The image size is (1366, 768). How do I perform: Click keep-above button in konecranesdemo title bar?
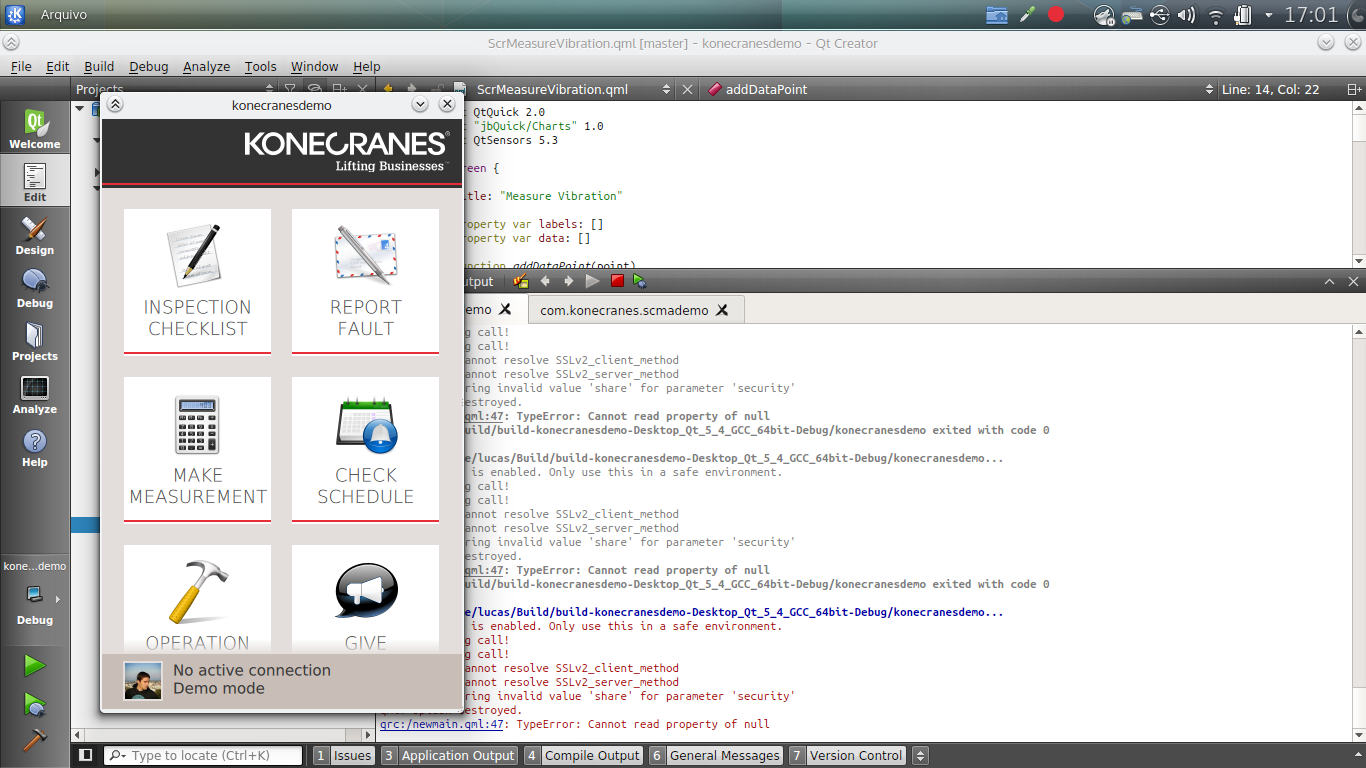coord(115,104)
